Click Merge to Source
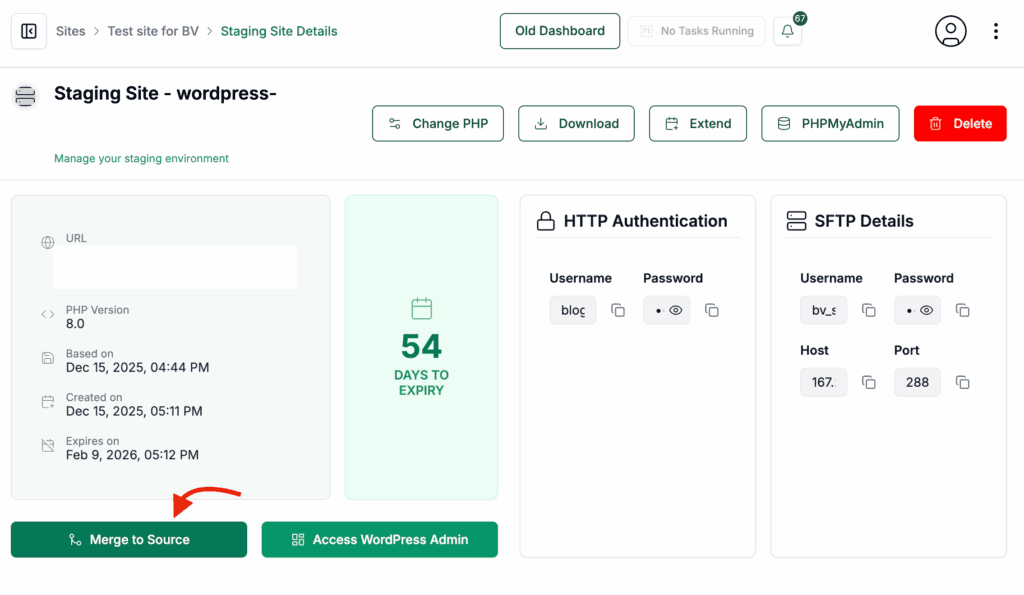The image size is (1024, 595). pos(129,539)
